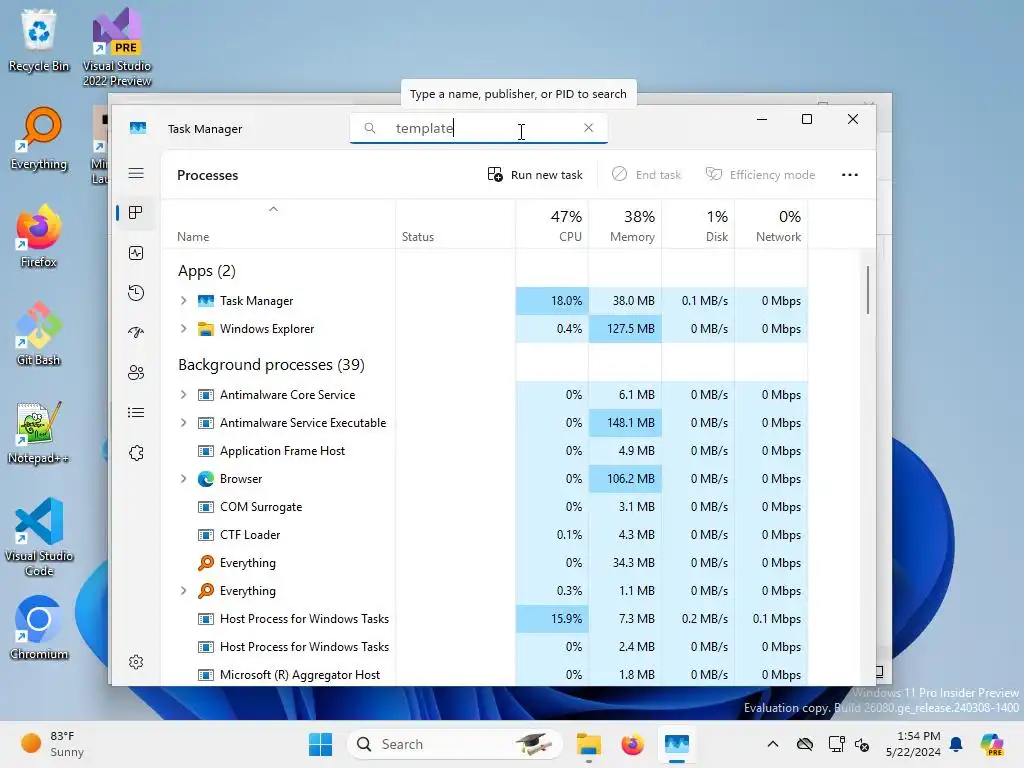Click inside the search box containing template
1024x768 pixels.
click(x=479, y=128)
